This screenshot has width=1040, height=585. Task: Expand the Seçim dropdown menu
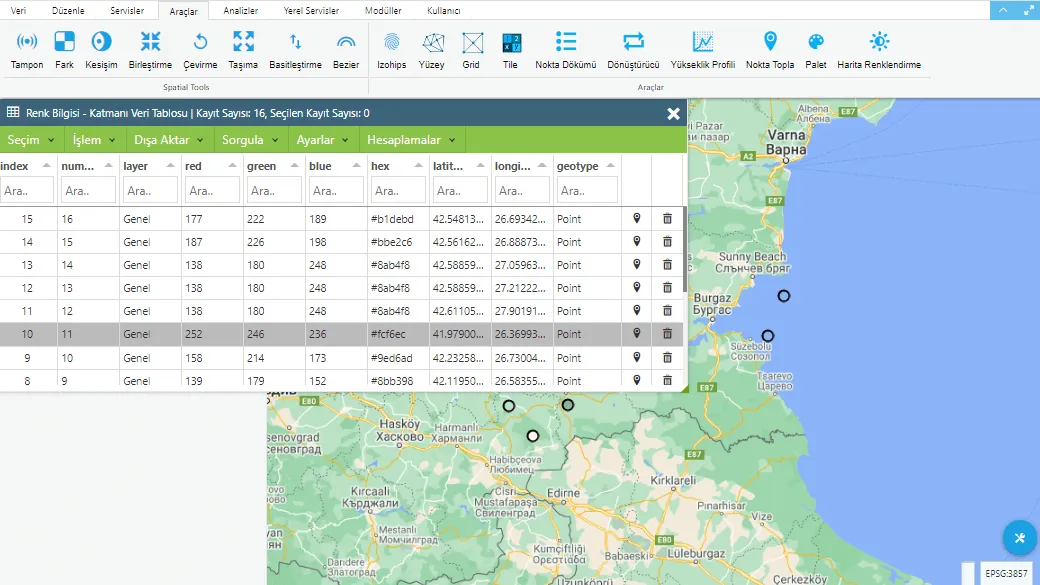pyautogui.click(x=31, y=140)
